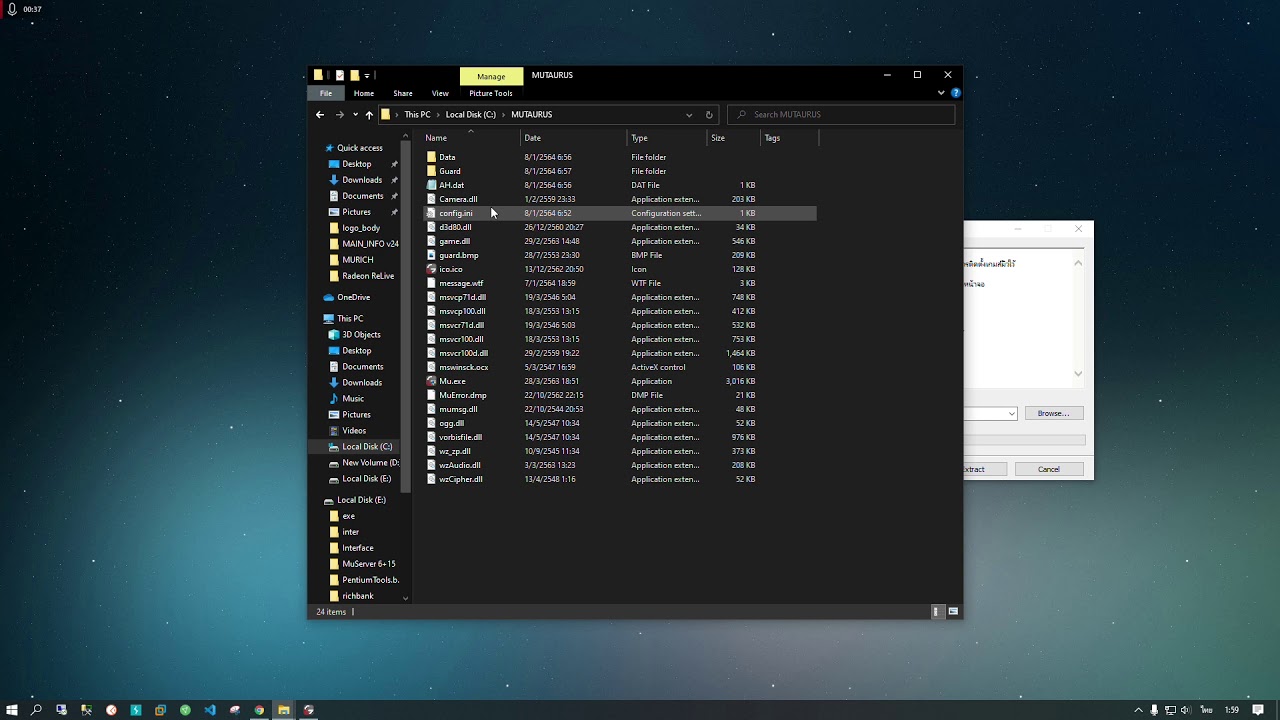The width and height of the screenshot is (1280, 720).
Task: Open network status in system tray
Action: (x=1170, y=710)
